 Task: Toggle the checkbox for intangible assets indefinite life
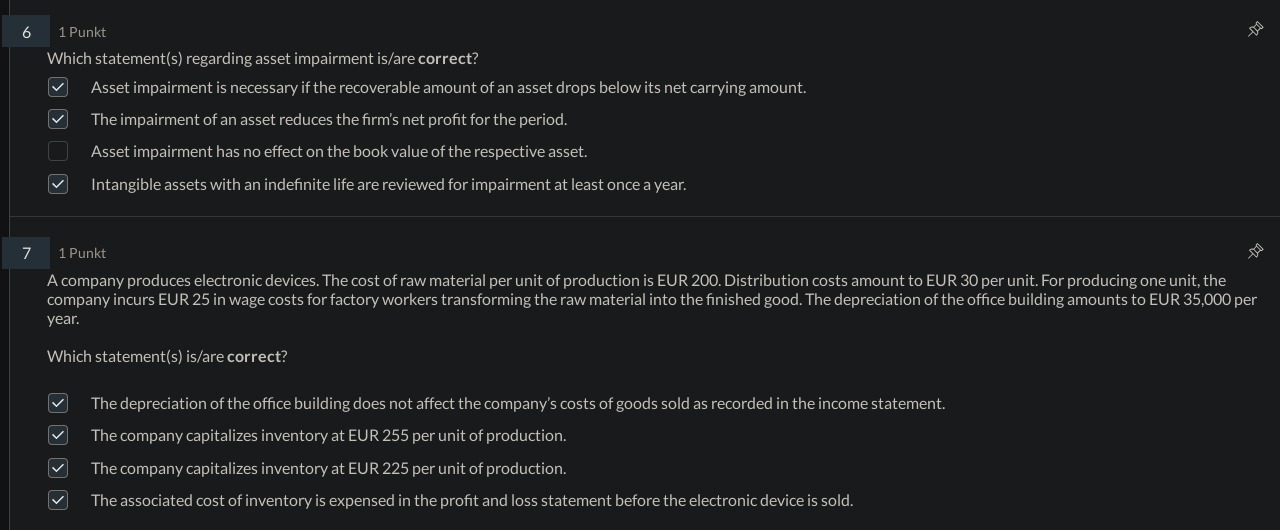[x=58, y=184]
